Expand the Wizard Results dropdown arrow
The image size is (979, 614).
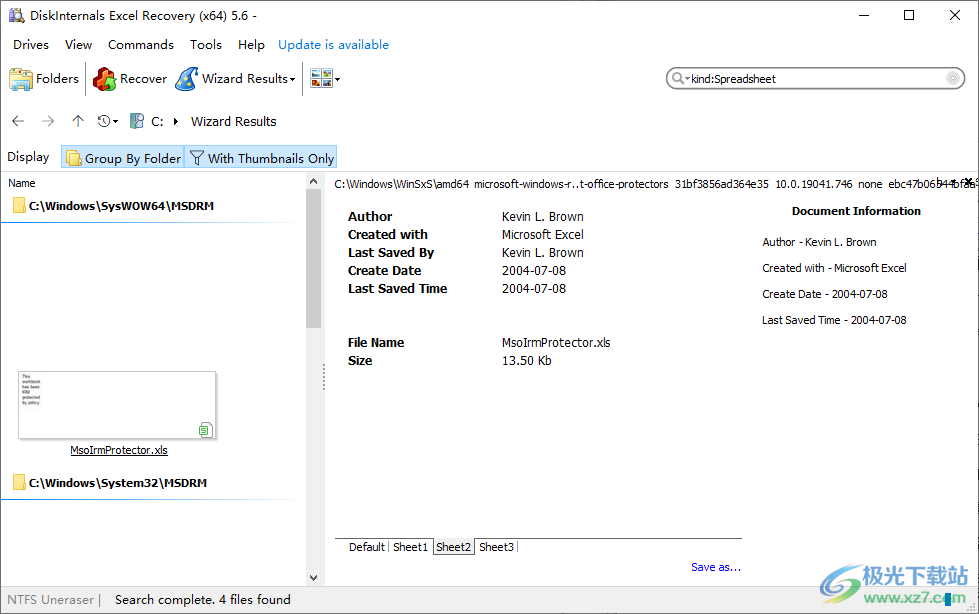click(292, 79)
